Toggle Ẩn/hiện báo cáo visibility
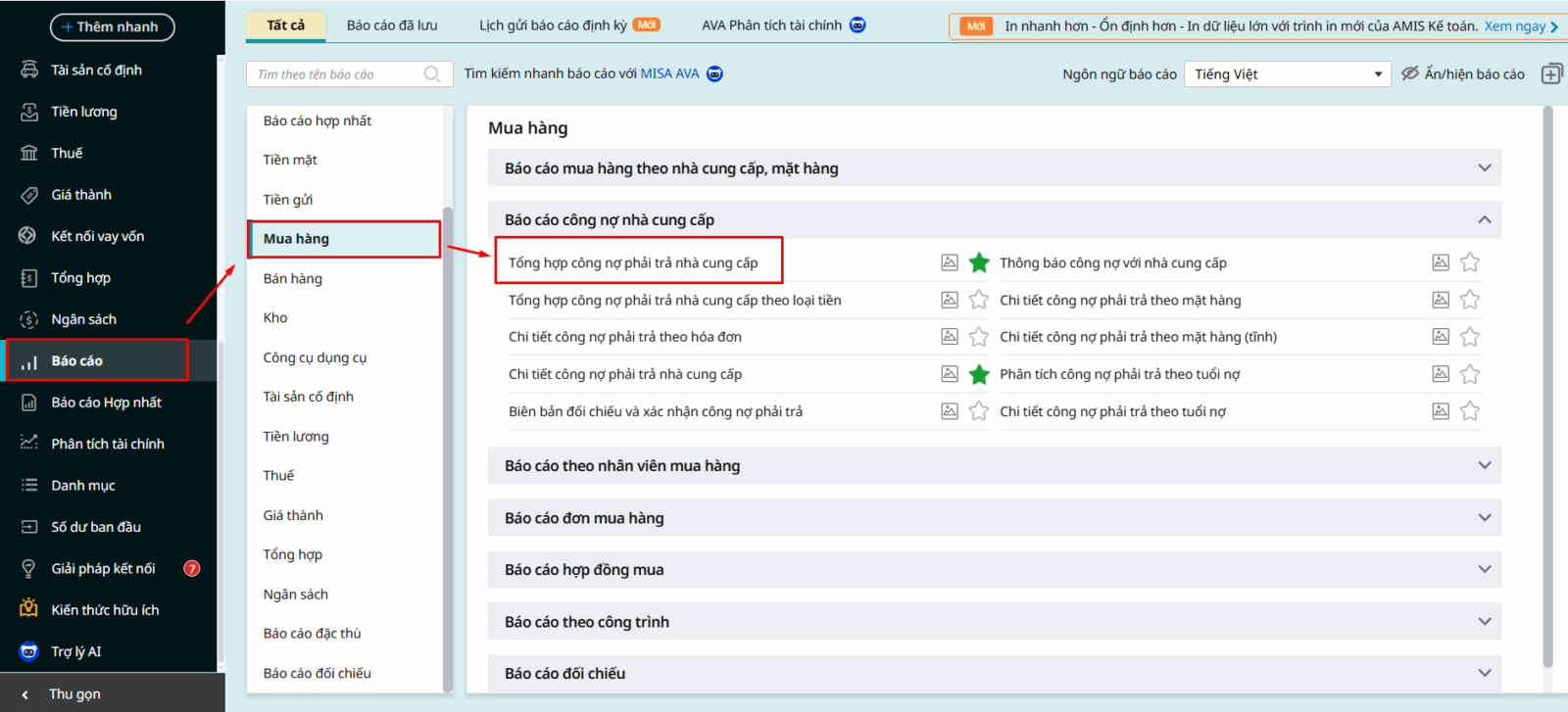The image size is (1568, 712). (1463, 74)
